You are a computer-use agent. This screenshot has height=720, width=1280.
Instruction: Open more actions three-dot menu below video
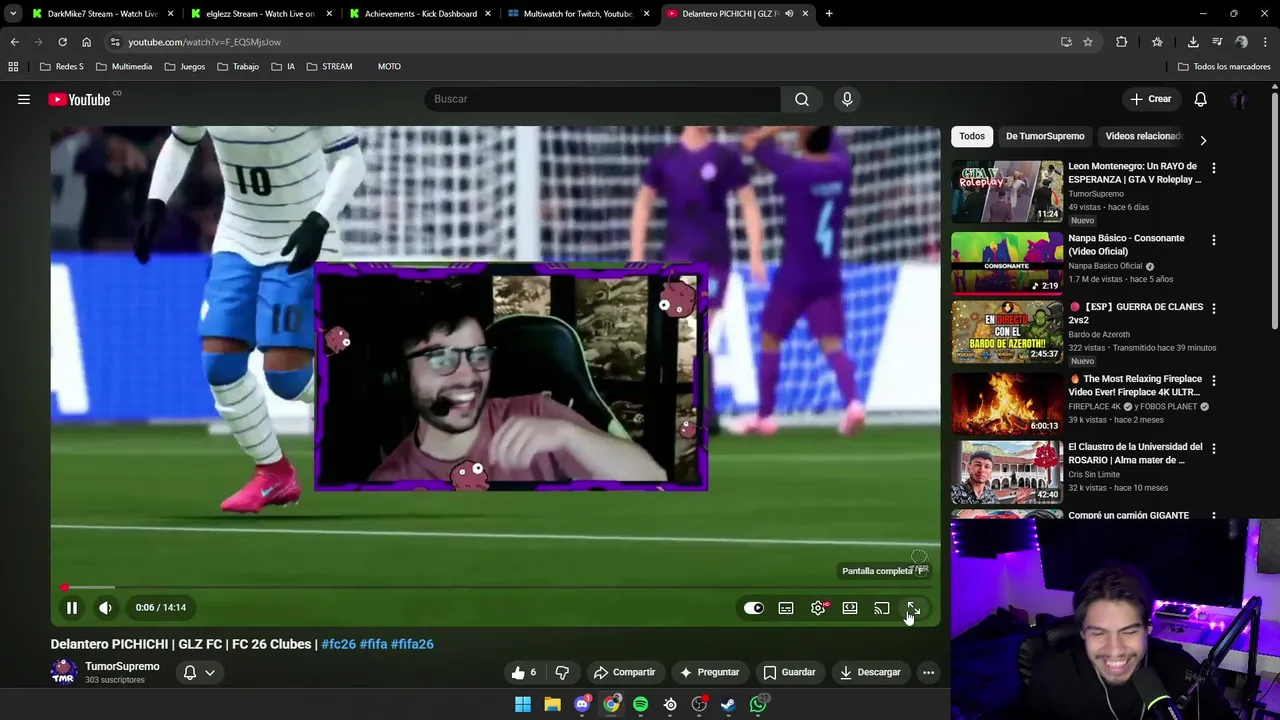(x=928, y=672)
